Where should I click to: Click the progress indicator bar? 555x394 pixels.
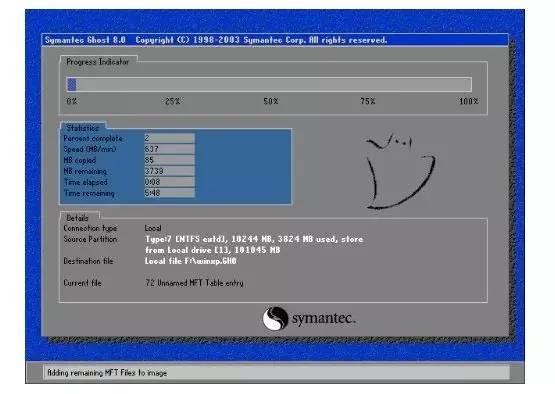coord(269,85)
